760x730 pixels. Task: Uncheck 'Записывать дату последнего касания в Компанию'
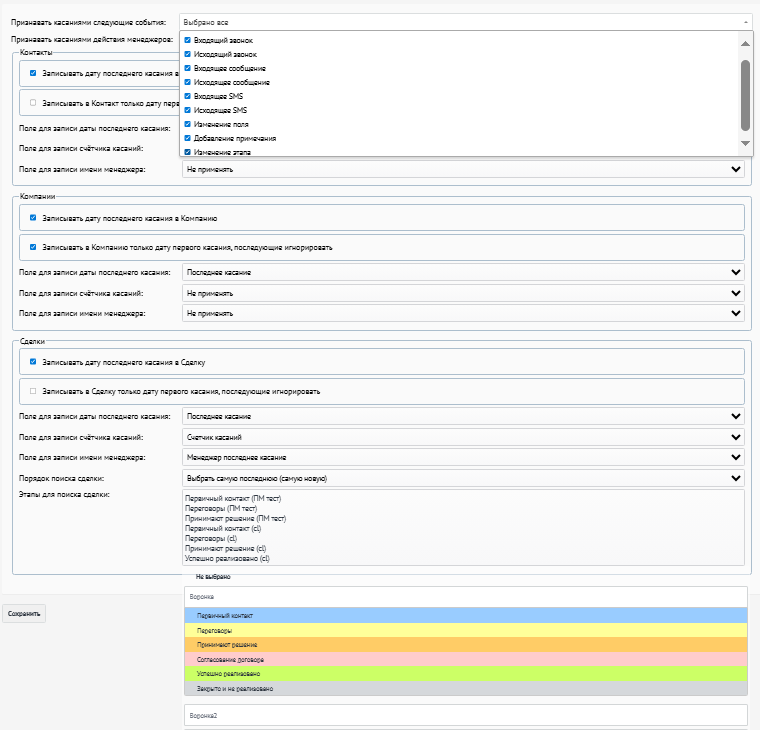[x=33, y=218]
